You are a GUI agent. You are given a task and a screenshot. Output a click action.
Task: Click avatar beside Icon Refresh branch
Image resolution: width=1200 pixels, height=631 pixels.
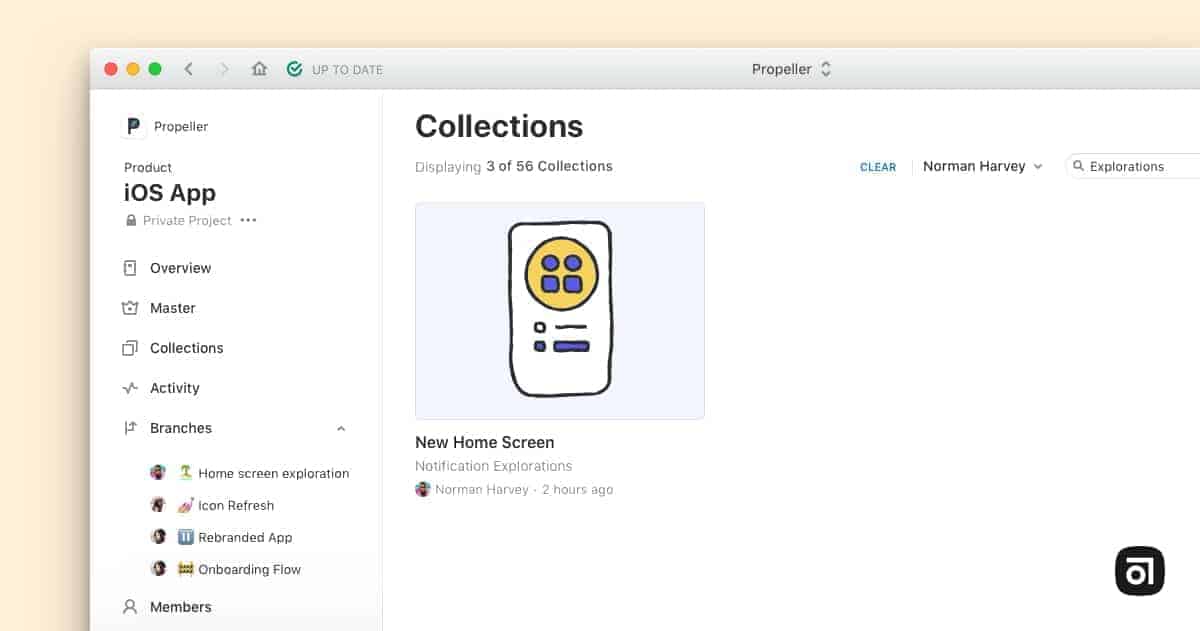pos(158,504)
